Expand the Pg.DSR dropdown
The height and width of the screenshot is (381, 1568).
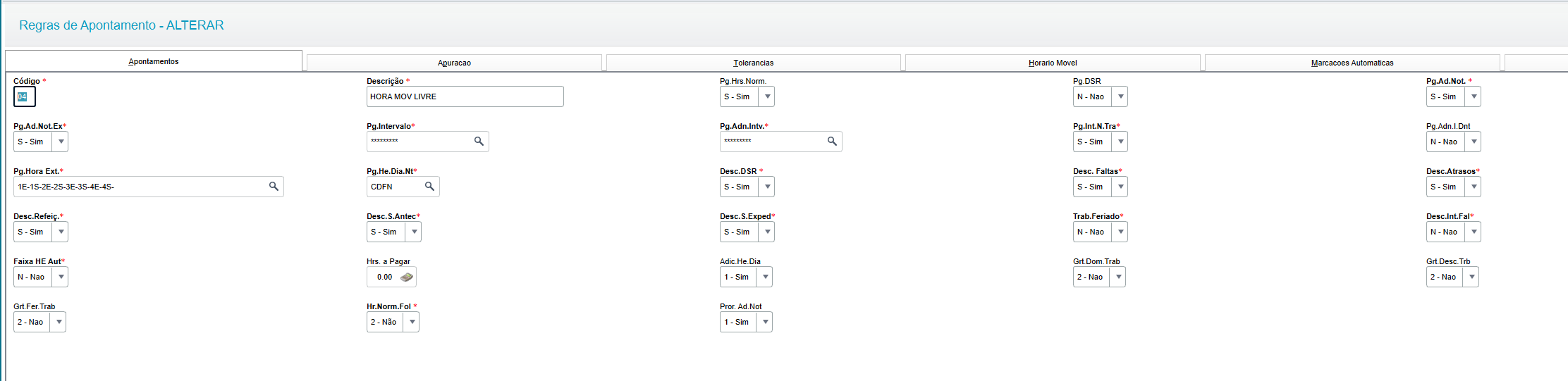click(1120, 96)
